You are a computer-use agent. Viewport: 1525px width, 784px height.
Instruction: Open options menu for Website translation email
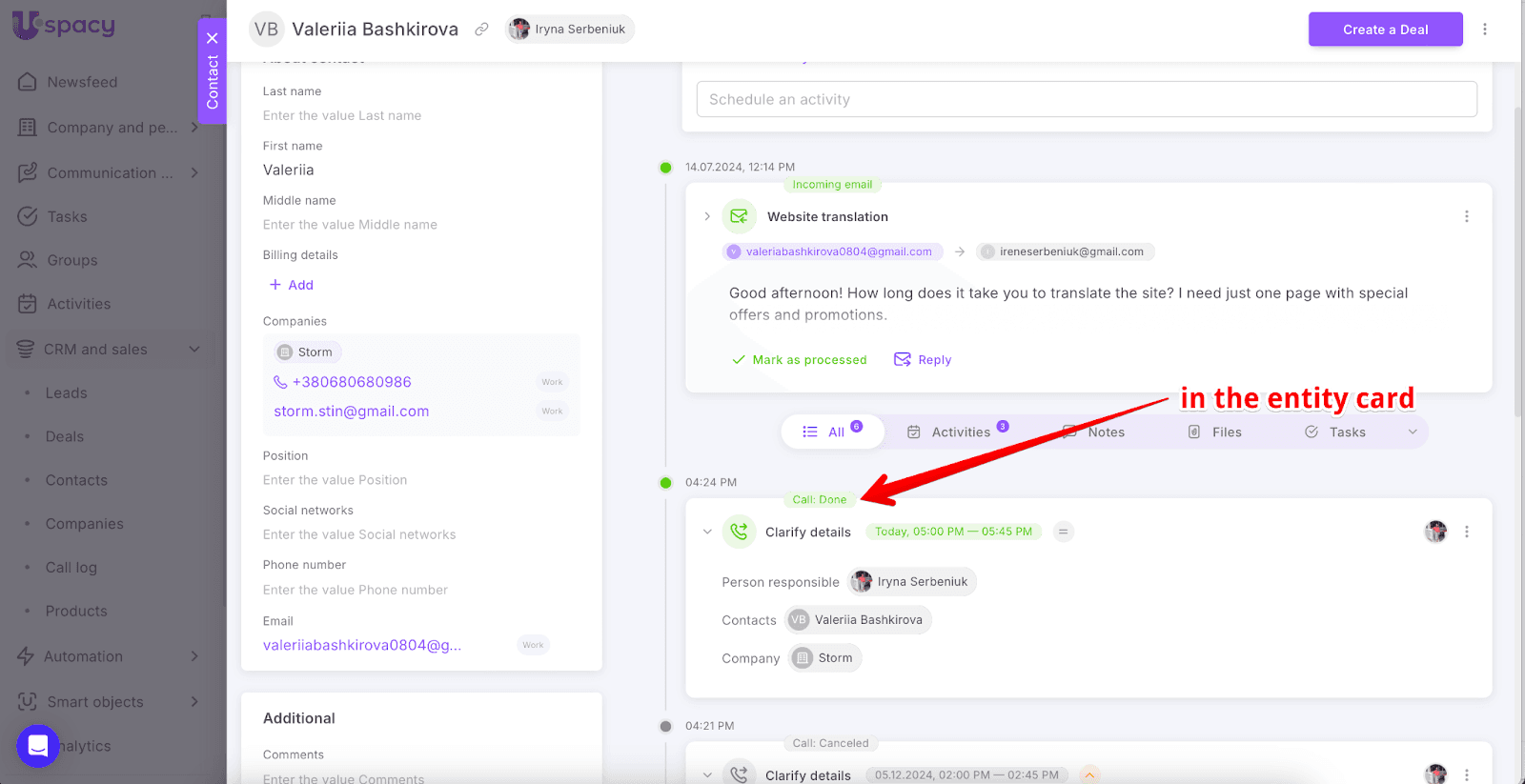1466,217
